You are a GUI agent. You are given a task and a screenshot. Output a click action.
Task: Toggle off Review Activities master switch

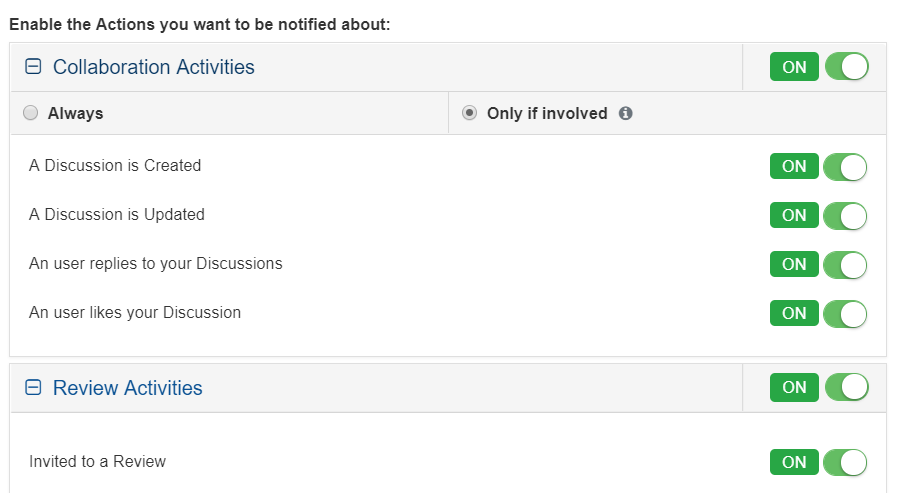819,387
